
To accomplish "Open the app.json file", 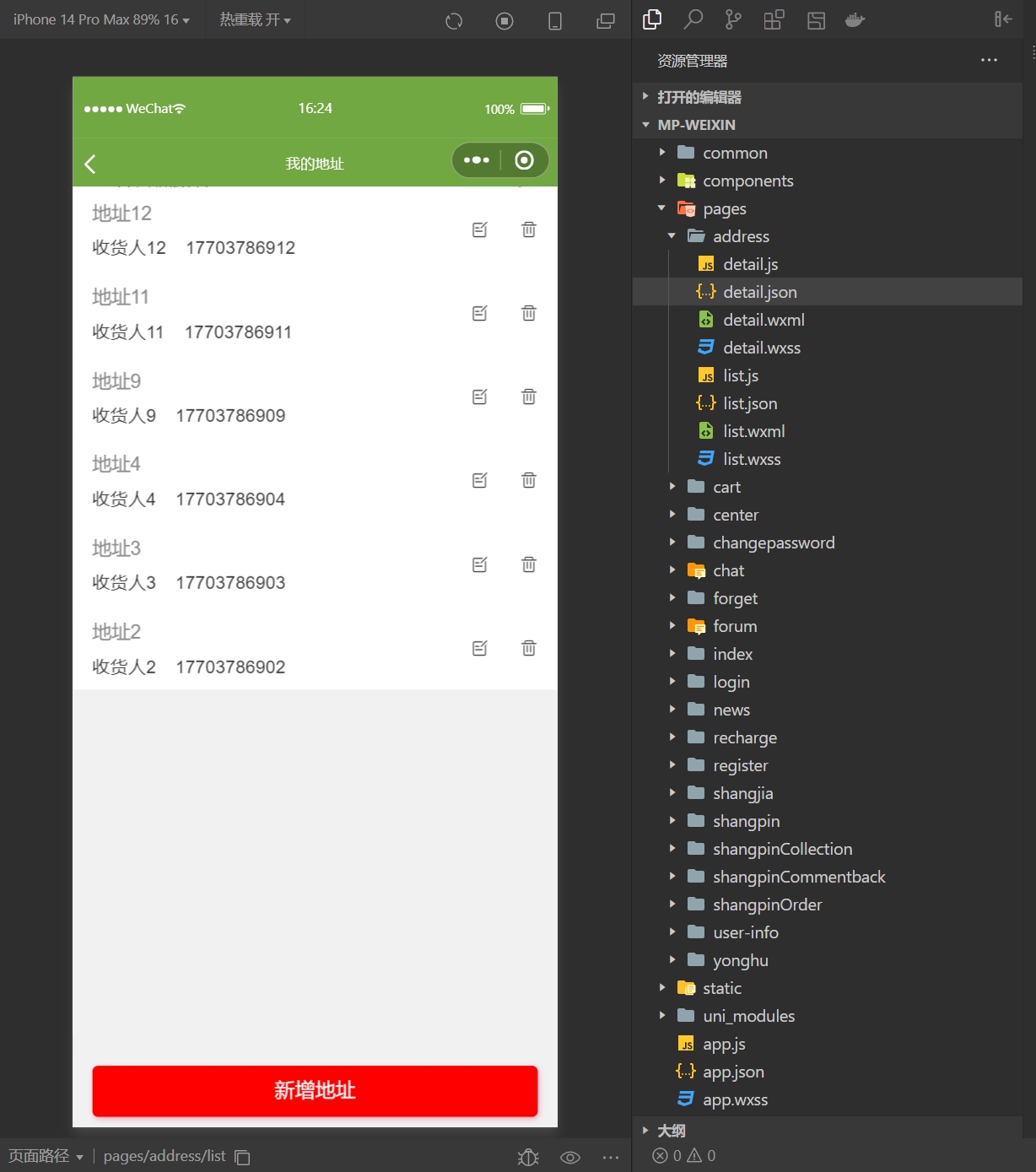I will [x=827, y=1072].
